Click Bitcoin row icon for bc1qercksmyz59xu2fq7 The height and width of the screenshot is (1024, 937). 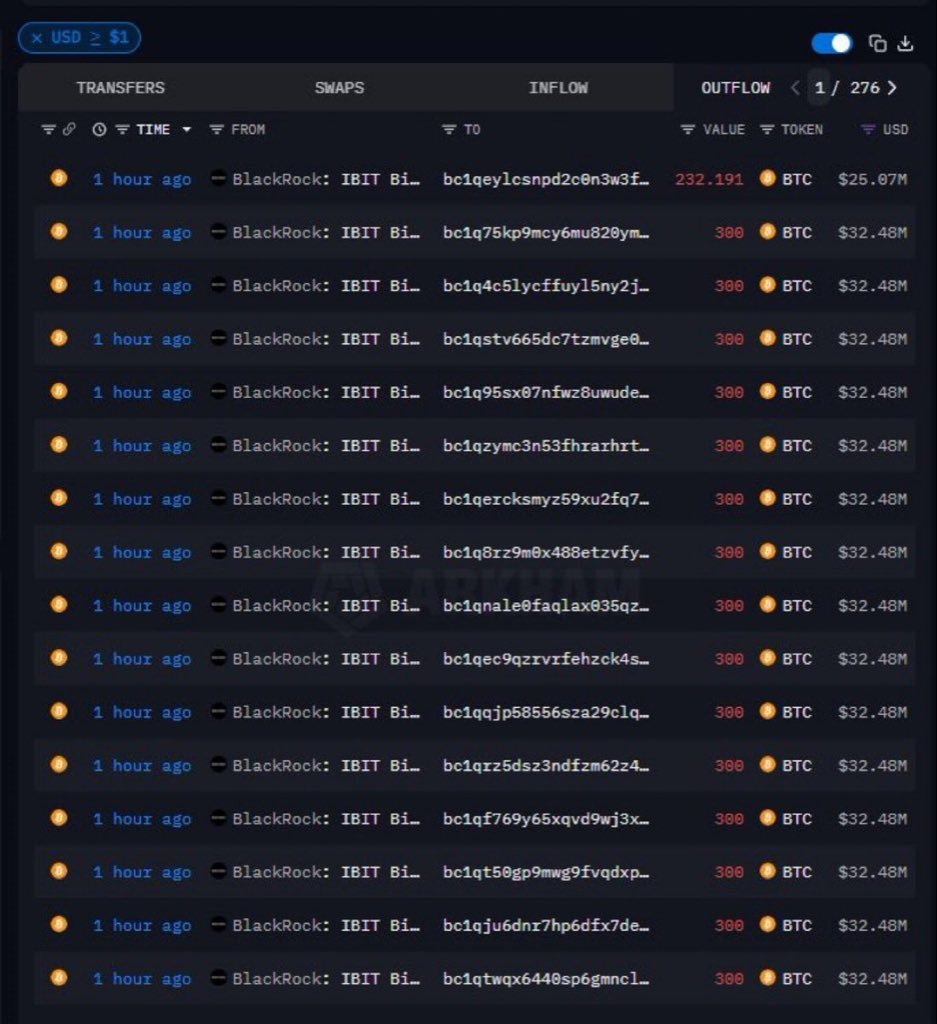click(x=59, y=498)
